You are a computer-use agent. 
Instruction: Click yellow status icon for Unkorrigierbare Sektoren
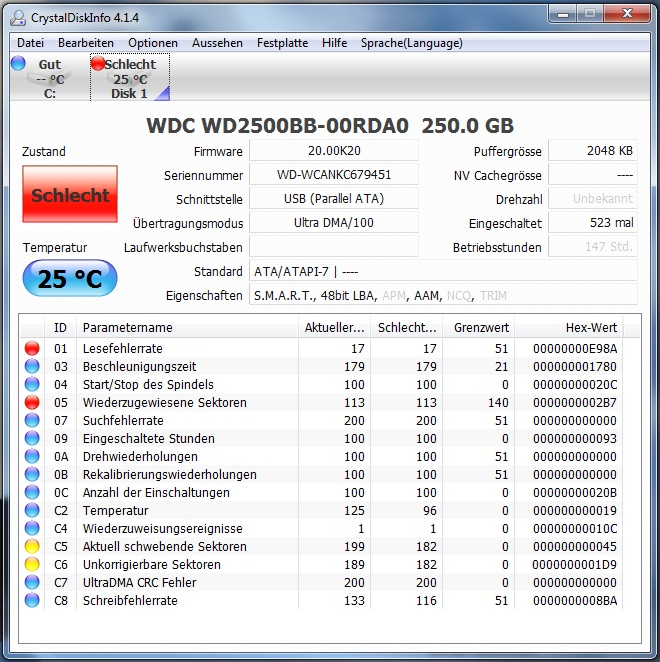click(32, 564)
